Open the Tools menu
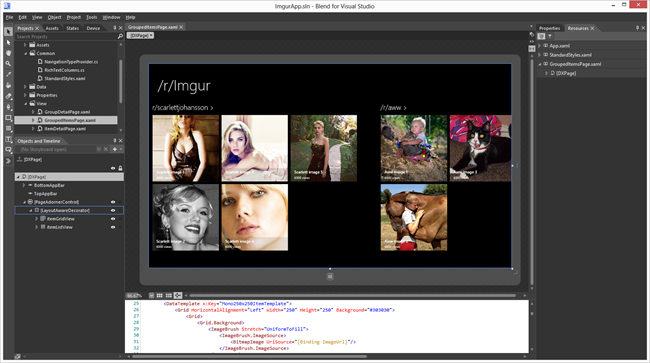The width and height of the screenshot is (650, 363). [92, 17]
